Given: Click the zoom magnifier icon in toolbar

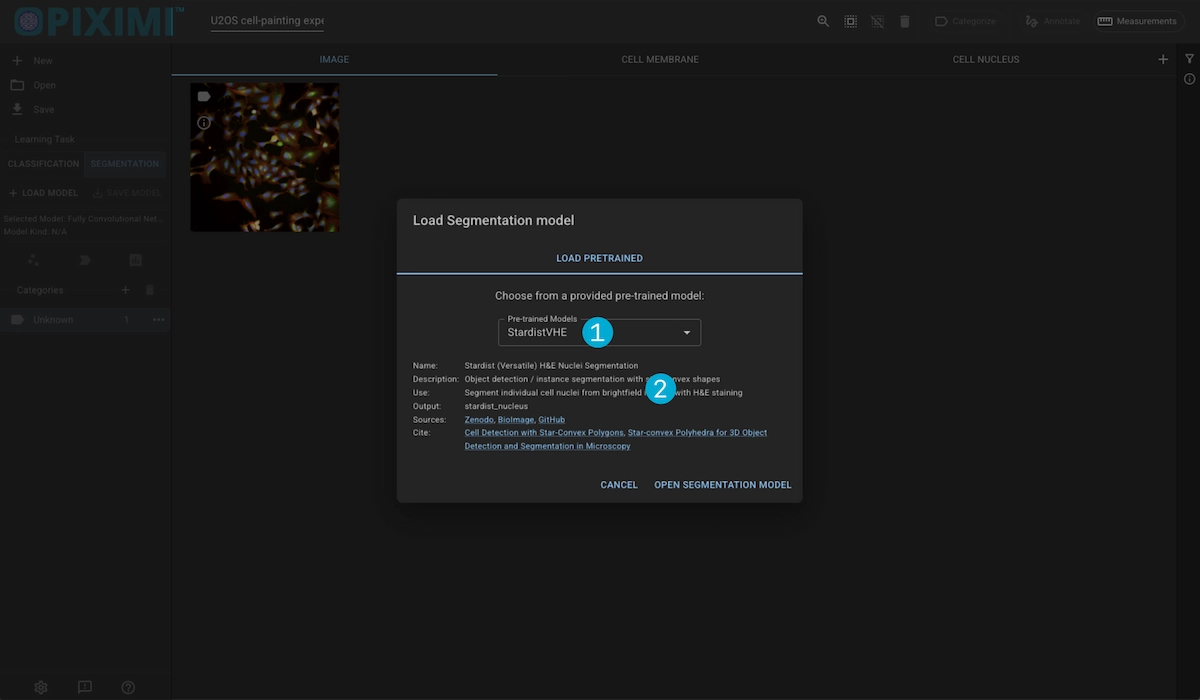Looking at the screenshot, I should coord(823,21).
